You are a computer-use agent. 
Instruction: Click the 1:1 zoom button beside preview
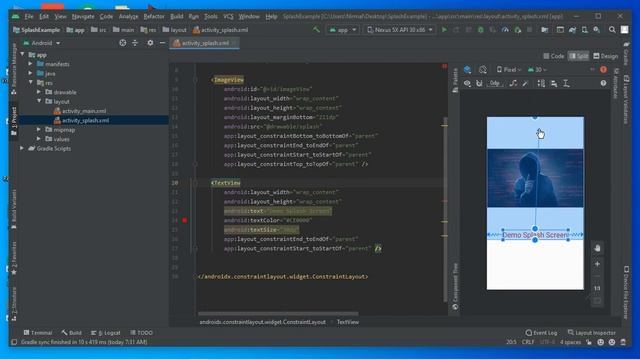click(x=598, y=288)
